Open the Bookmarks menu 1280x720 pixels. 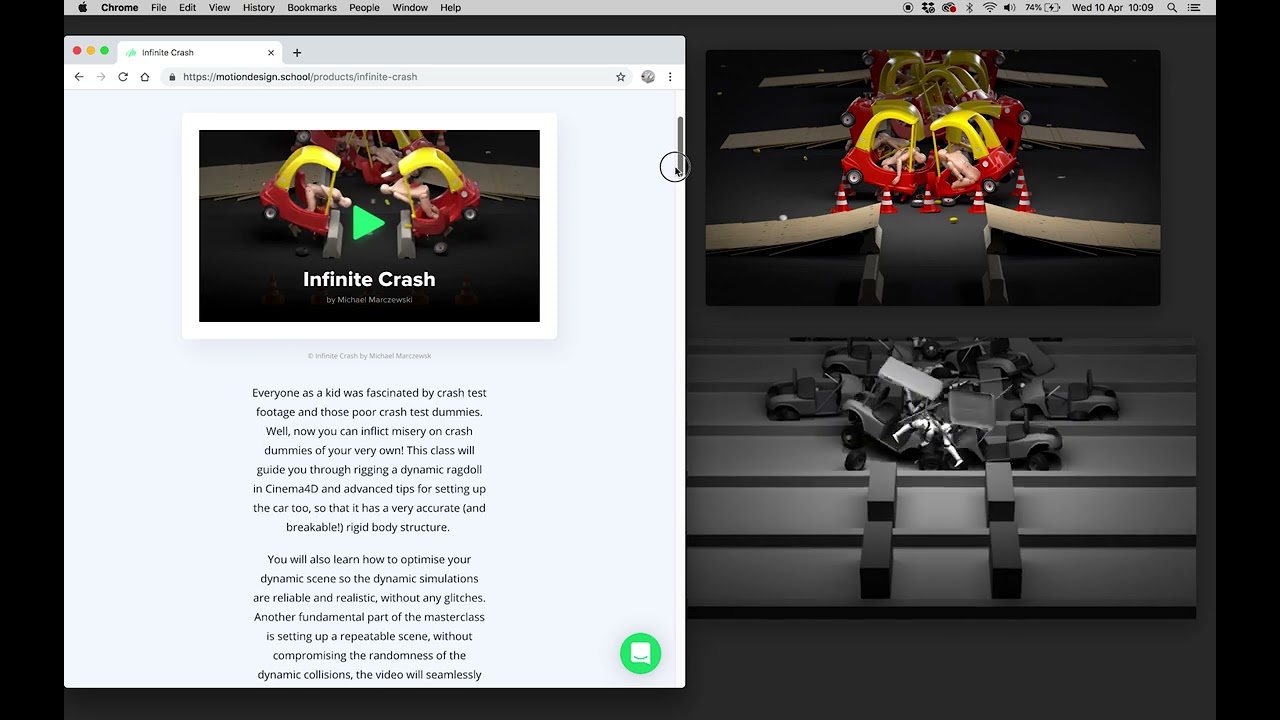(x=312, y=8)
